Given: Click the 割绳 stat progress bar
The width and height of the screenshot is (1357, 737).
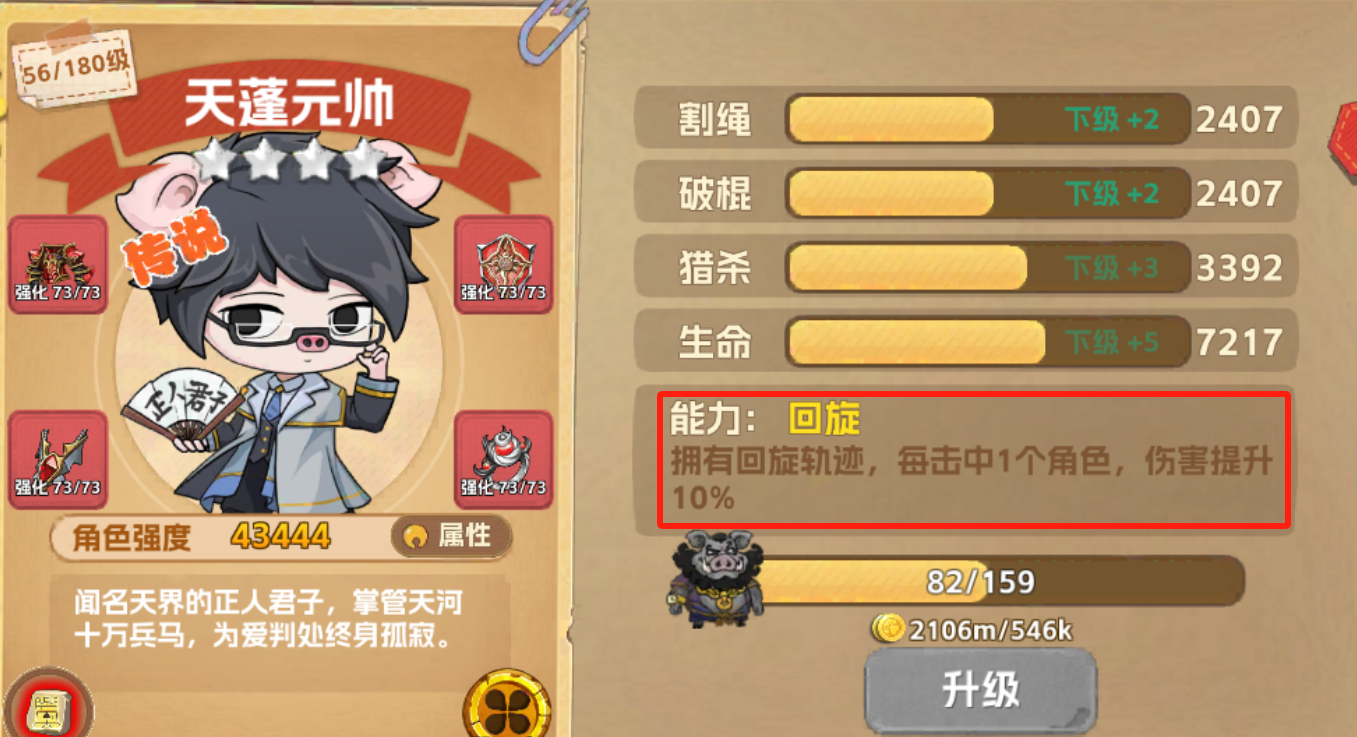Looking at the screenshot, I should coord(987,120).
